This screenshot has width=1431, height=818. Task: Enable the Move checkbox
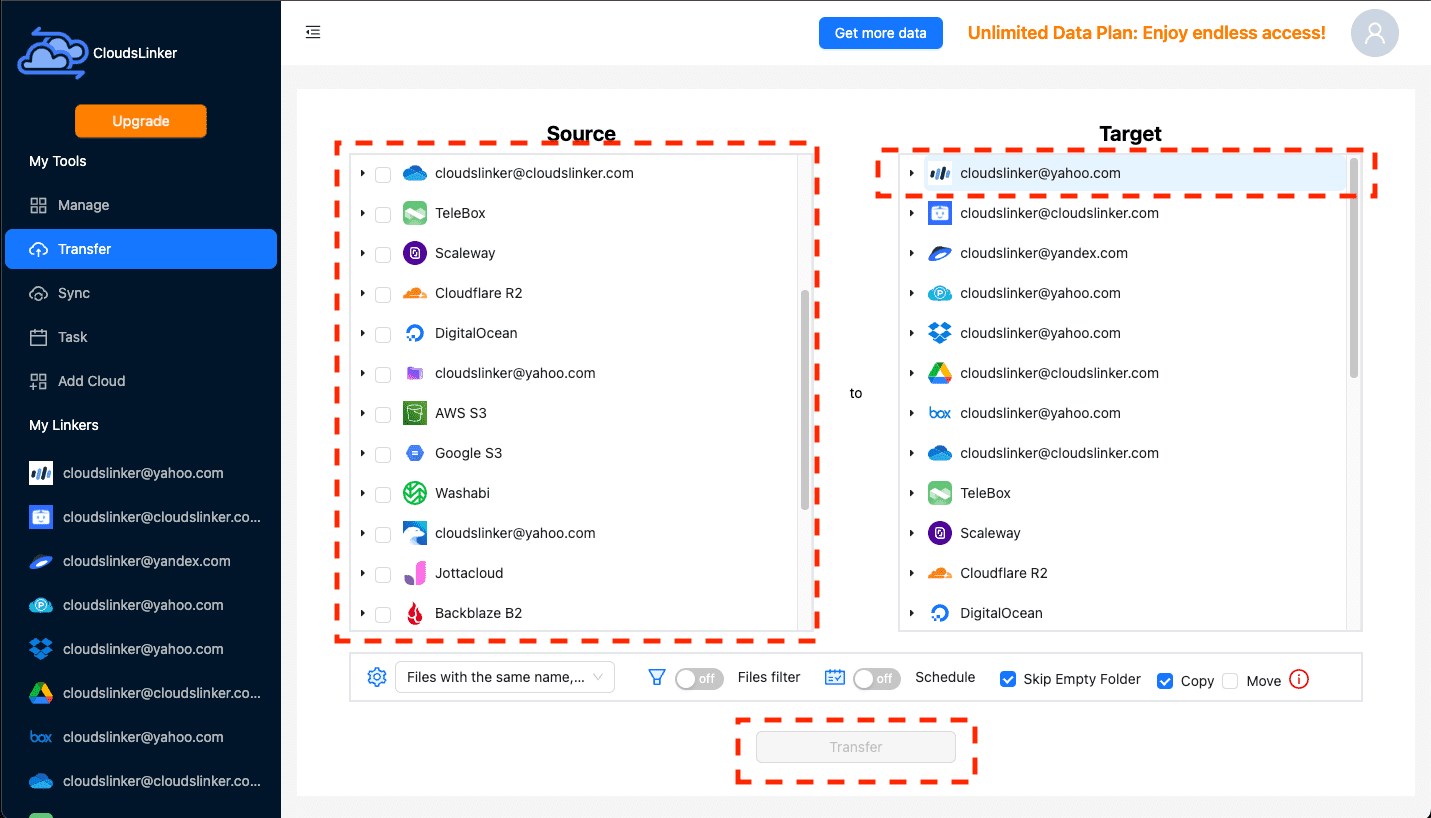click(1230, 680)
